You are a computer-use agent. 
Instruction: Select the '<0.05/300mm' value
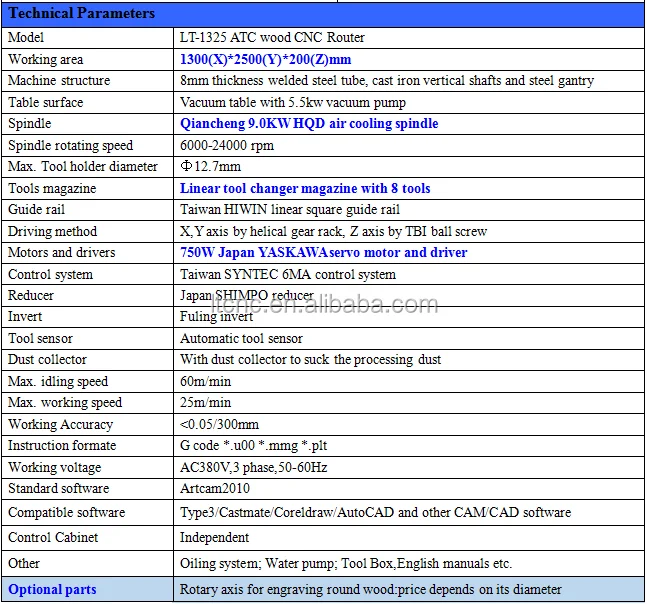[220, 425]
